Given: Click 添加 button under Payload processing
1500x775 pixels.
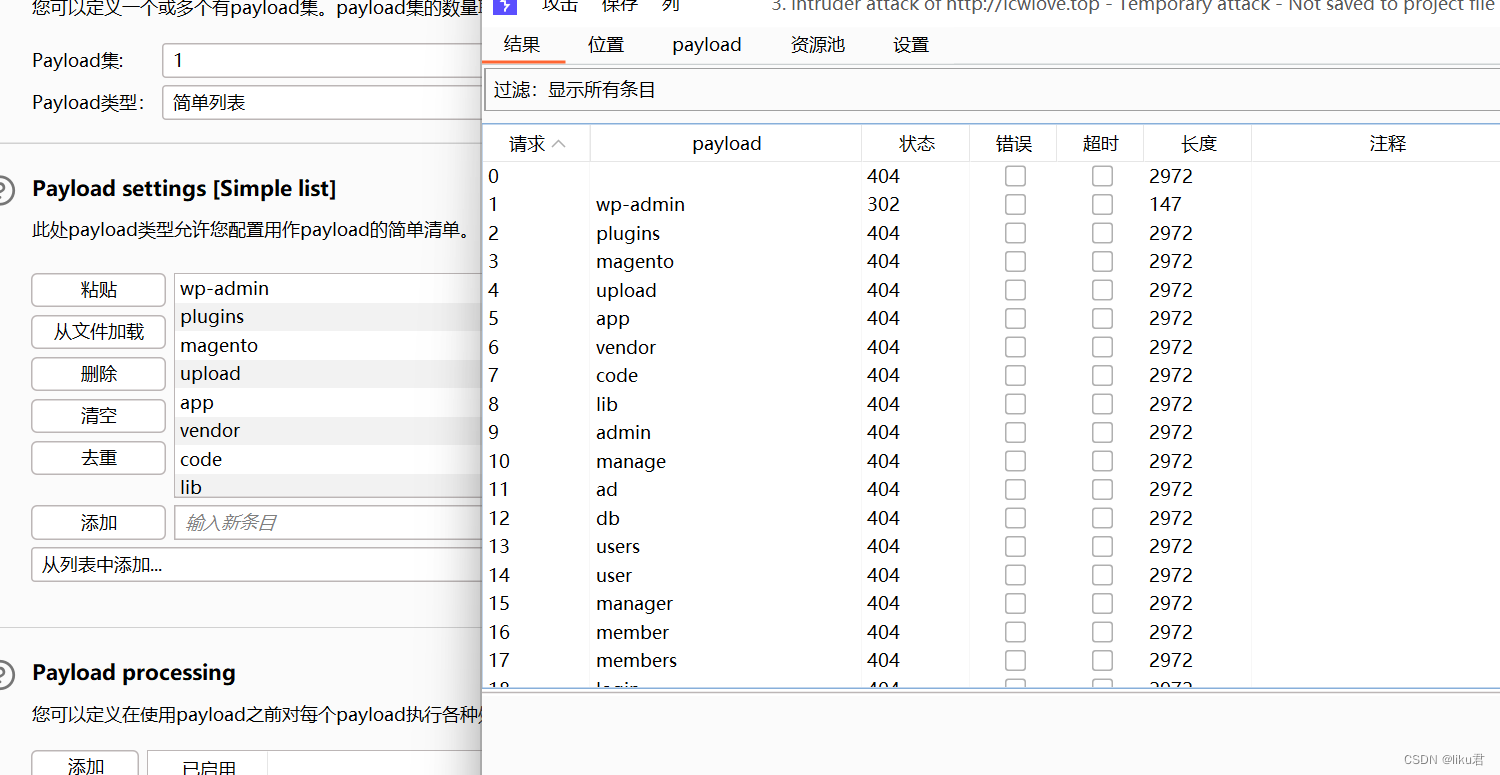Looking at the screenshot, I should tap(85, 764).
